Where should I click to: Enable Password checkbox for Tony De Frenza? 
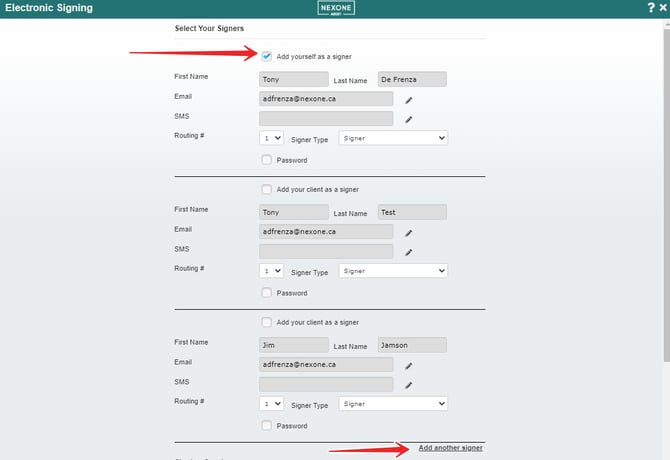click(x=267, y=160)
